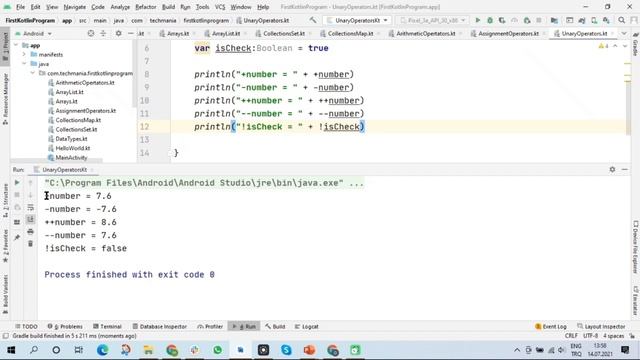The image size is (640, 360).
Task: Open PowerPoint from taskbar
Action: [309, 350]
